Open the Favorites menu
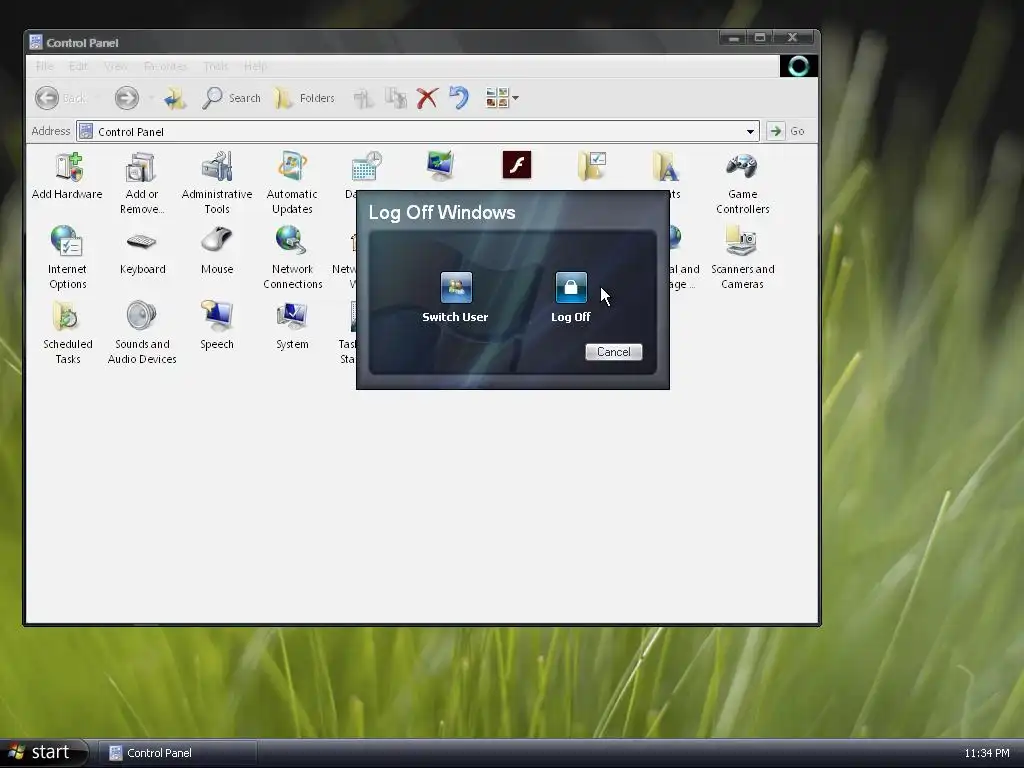The image size is (1024, 768). (165, 66)
